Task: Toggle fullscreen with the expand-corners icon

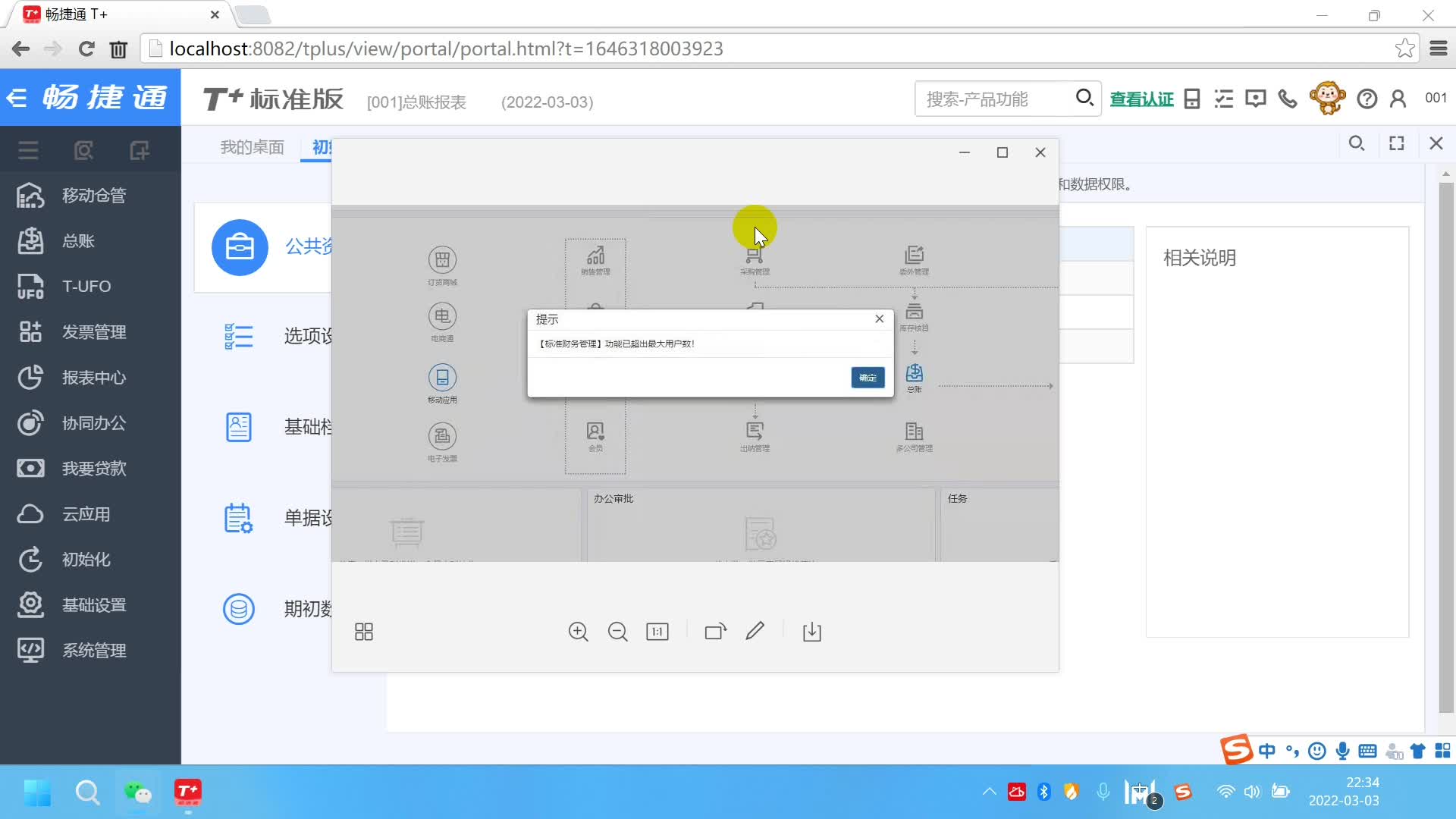Action: 1397,143
